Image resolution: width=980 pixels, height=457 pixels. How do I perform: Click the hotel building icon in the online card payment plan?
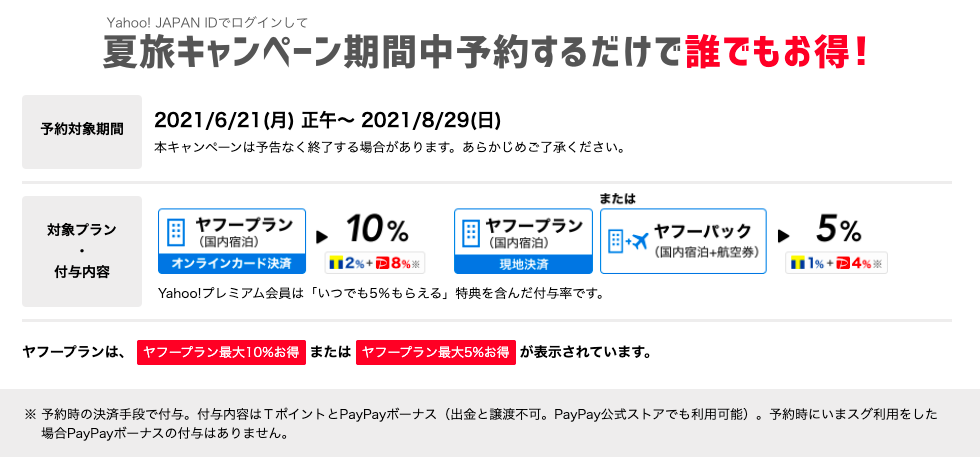177,231
